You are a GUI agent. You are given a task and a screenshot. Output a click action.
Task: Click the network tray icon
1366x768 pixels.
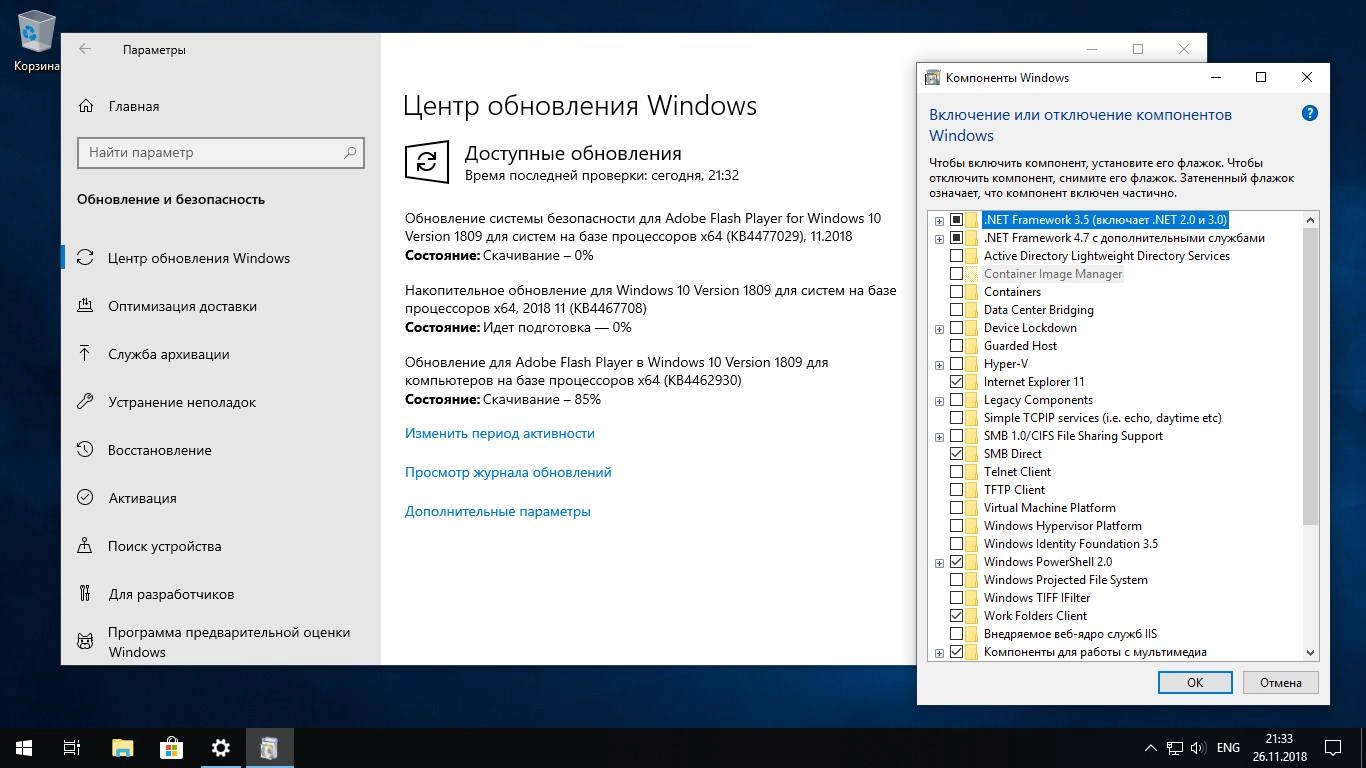click(x=1174, y=748)
